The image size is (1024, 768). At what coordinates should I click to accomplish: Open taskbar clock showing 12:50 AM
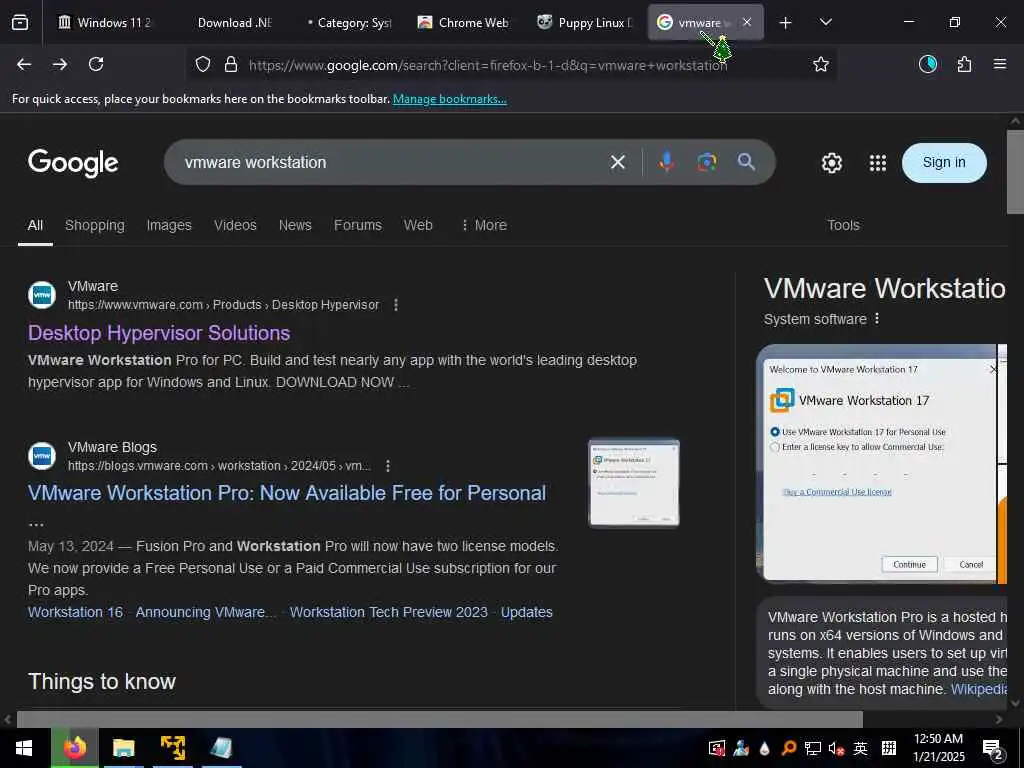coord(938,748)
